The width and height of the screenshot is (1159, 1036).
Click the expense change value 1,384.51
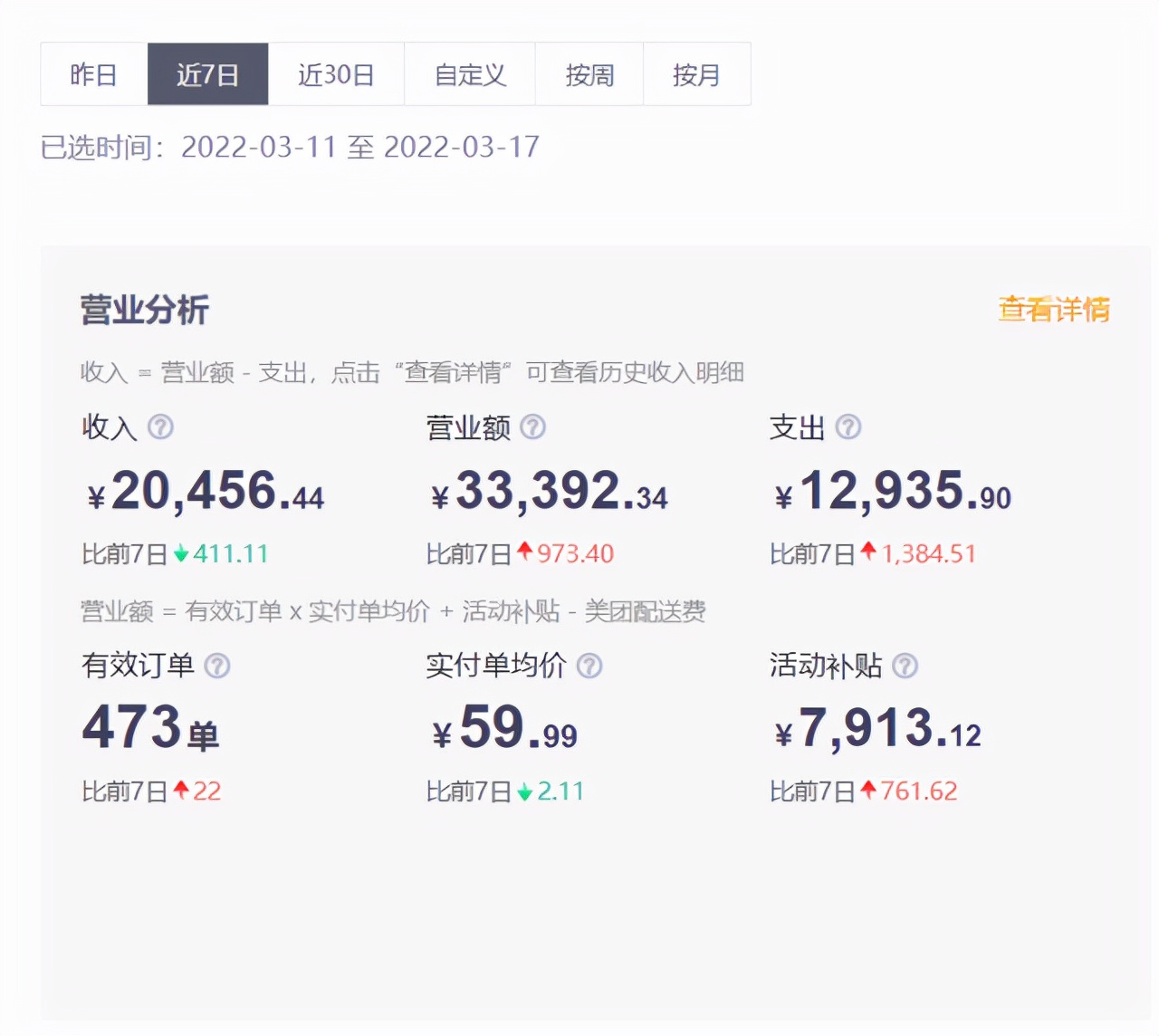click(929, 553)
